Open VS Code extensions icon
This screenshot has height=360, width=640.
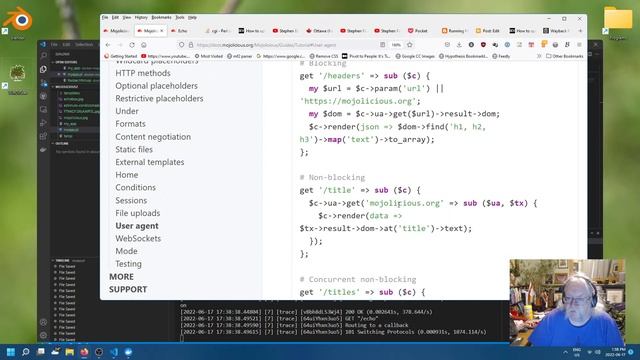click(x=44, y=136)
